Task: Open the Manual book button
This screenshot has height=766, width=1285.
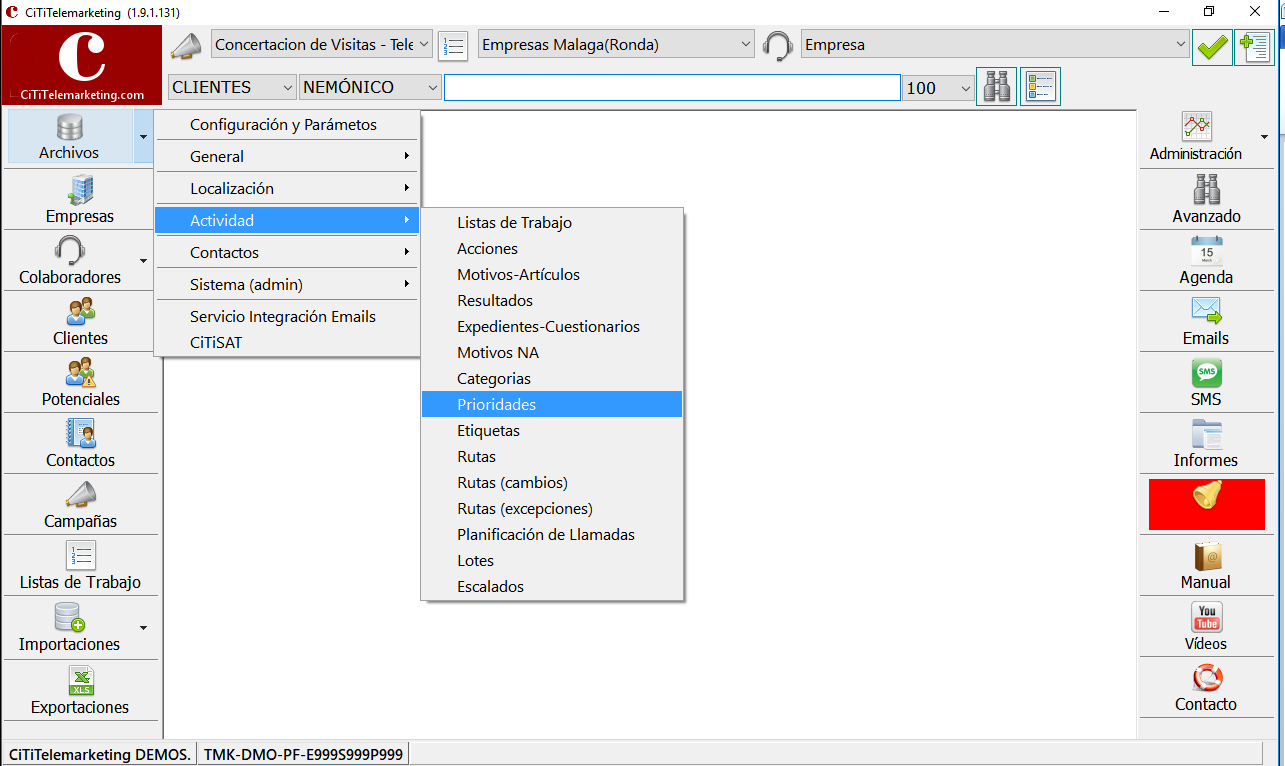Action: [1206, 566]
